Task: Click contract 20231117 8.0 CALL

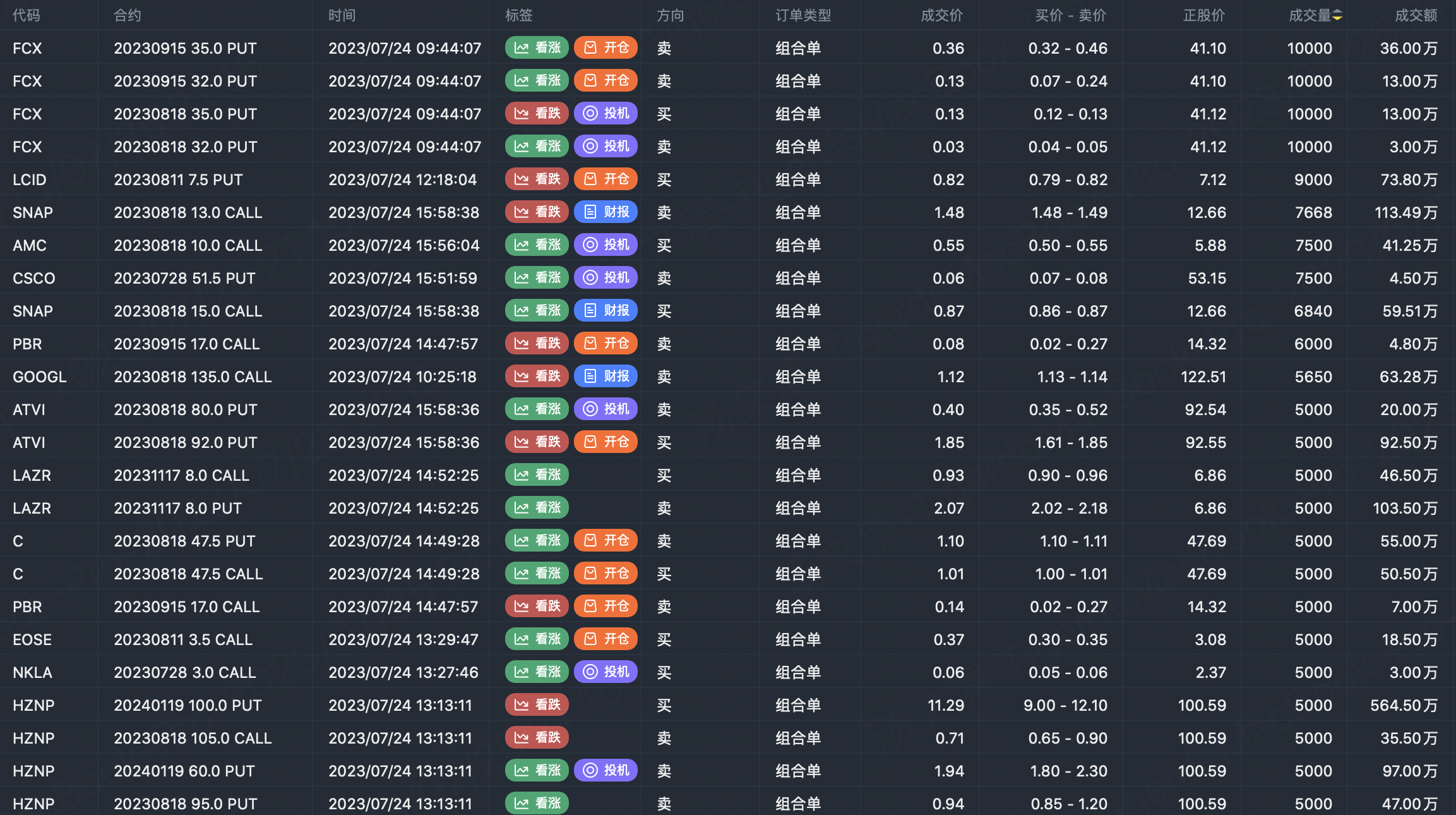Action: [x=182, y=476]
